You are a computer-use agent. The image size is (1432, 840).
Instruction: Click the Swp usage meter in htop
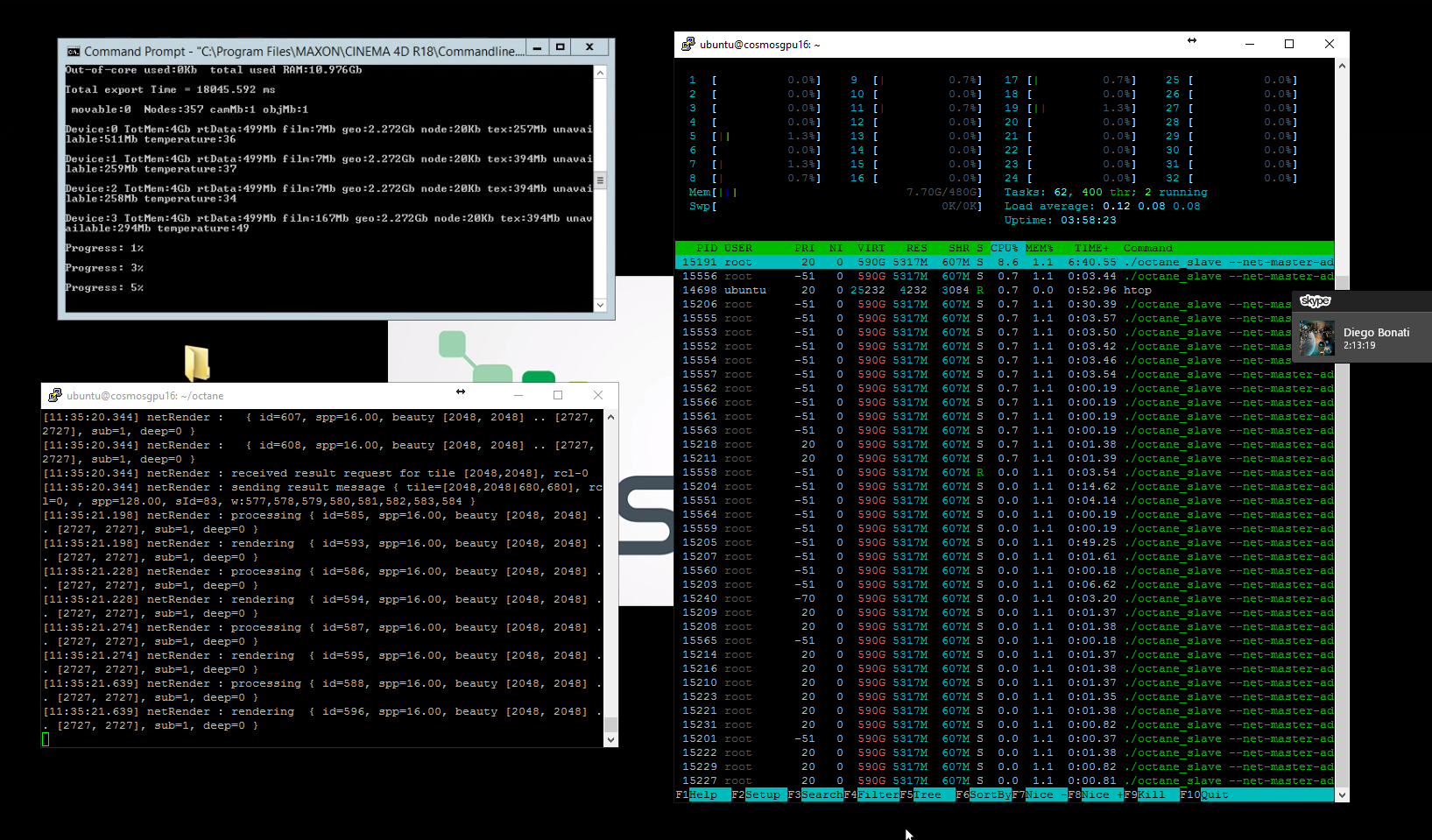tap(836, 207)
